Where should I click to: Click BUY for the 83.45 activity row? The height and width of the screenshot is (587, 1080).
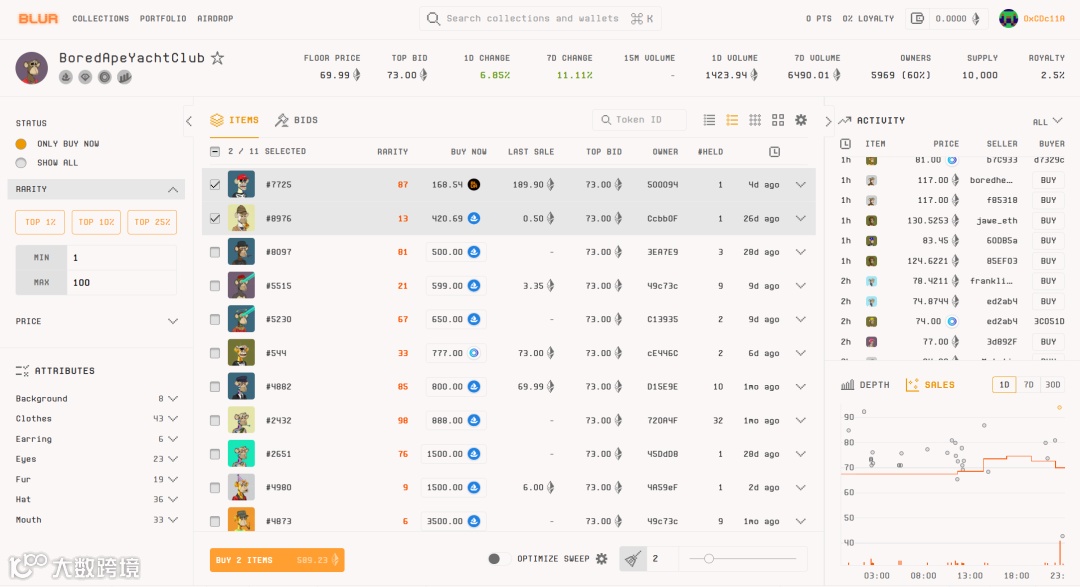1048,241
